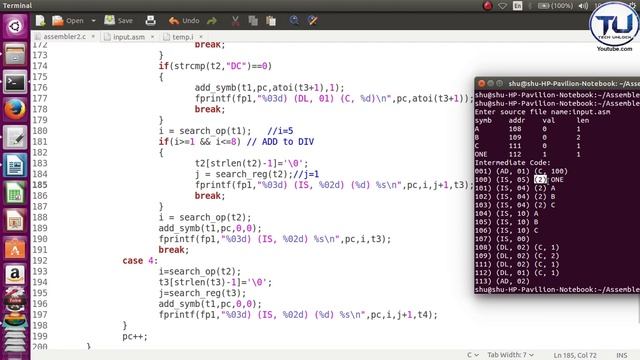
Task: Open the Terminal from the launcher
Action: coord(15,82)
